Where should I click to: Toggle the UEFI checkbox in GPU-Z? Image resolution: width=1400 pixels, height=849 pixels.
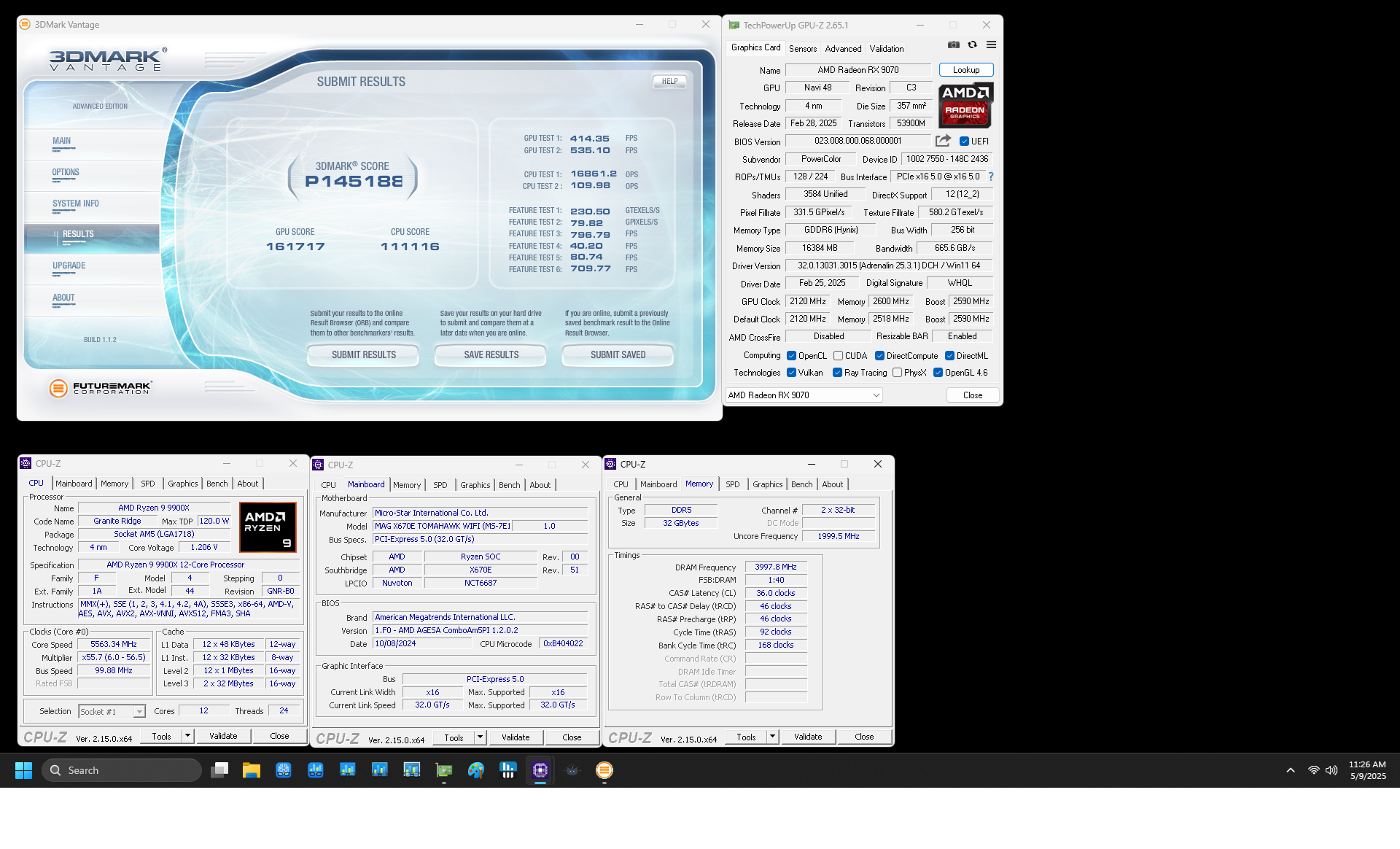[964, 141]
